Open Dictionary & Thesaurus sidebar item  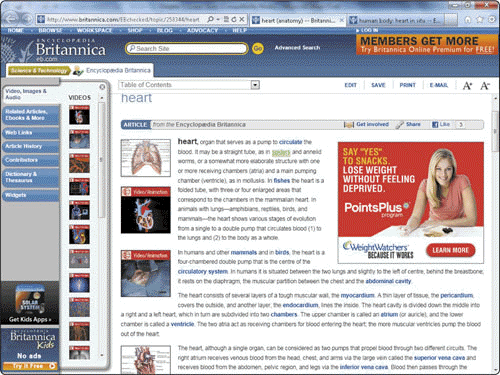31,177
